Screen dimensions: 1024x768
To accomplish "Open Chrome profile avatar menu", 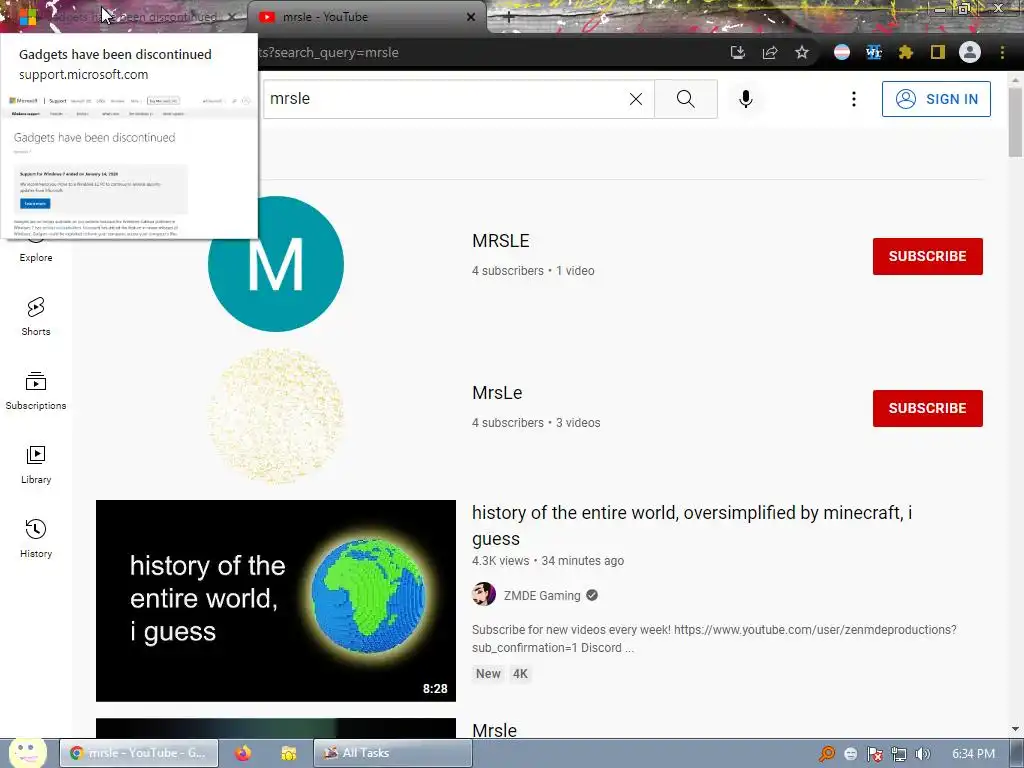I will tap(970, 52).
